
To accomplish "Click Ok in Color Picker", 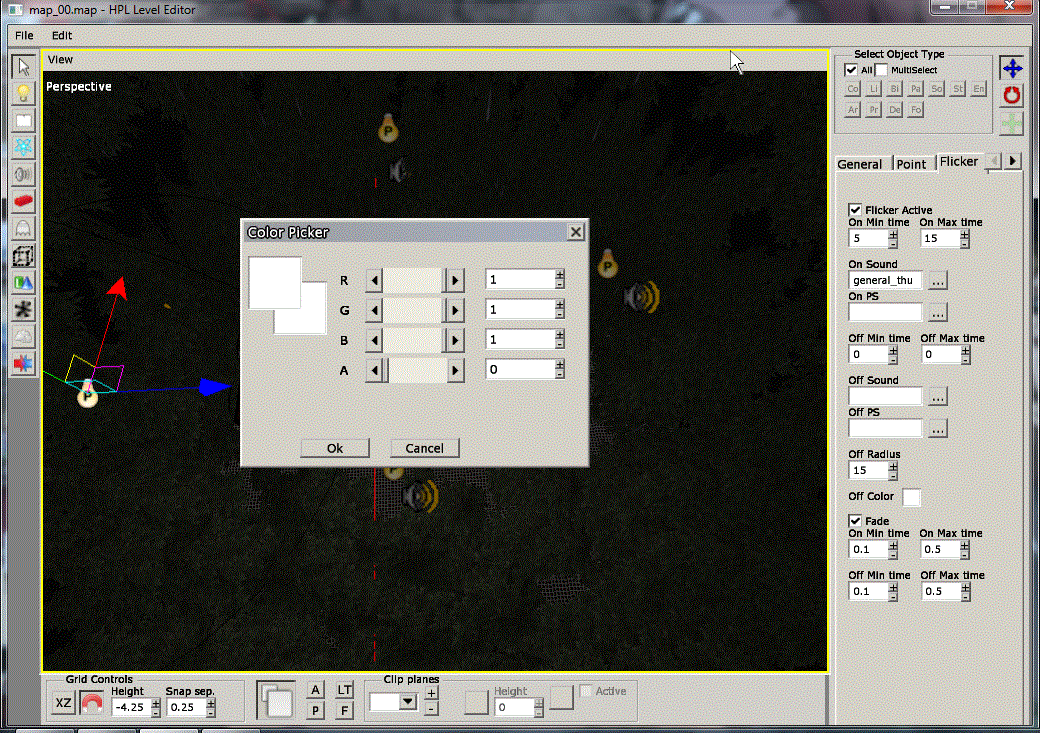I will 335,448.
